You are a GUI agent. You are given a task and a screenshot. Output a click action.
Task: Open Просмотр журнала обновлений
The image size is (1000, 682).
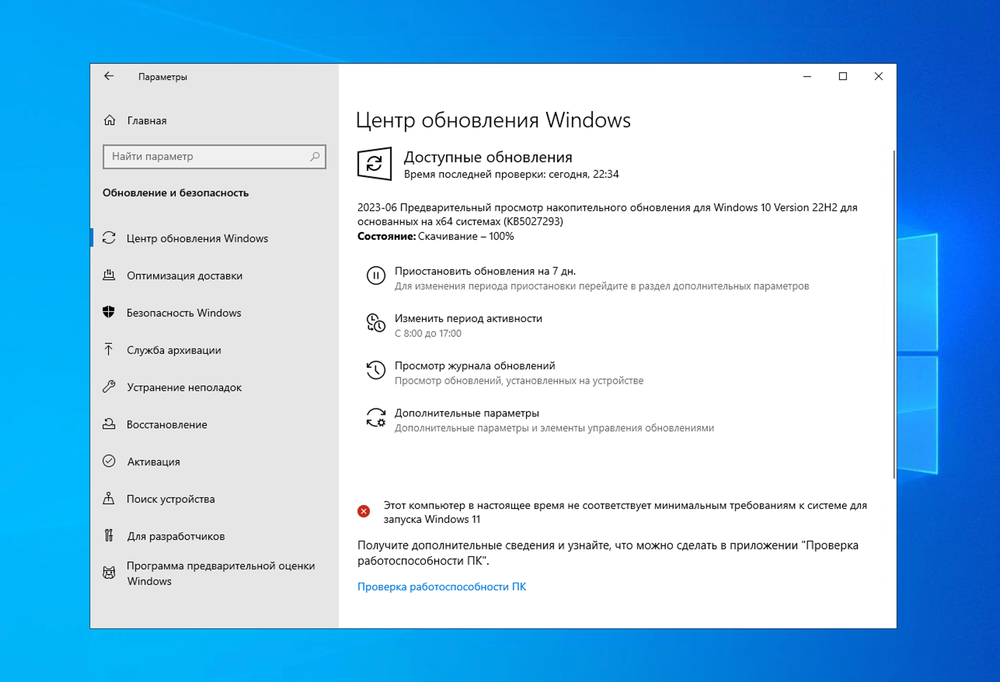(474, 366)
